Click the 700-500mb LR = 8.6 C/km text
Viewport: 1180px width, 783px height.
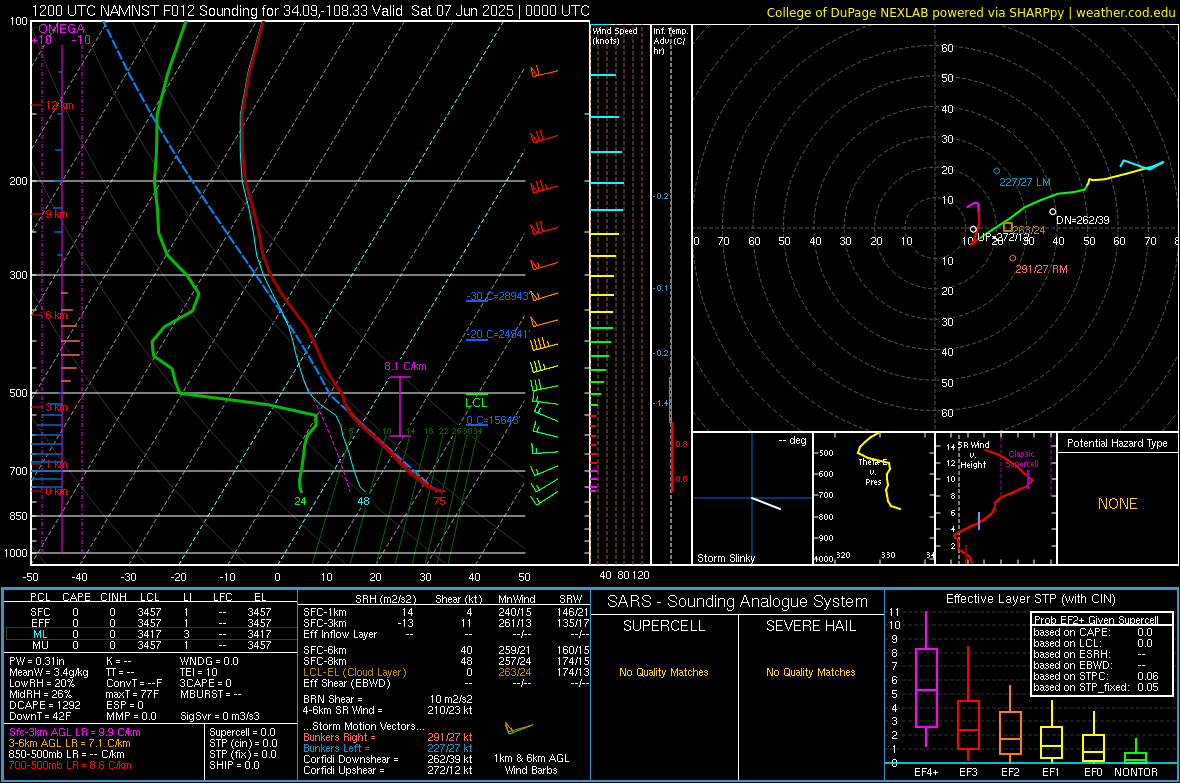[70, 765]
